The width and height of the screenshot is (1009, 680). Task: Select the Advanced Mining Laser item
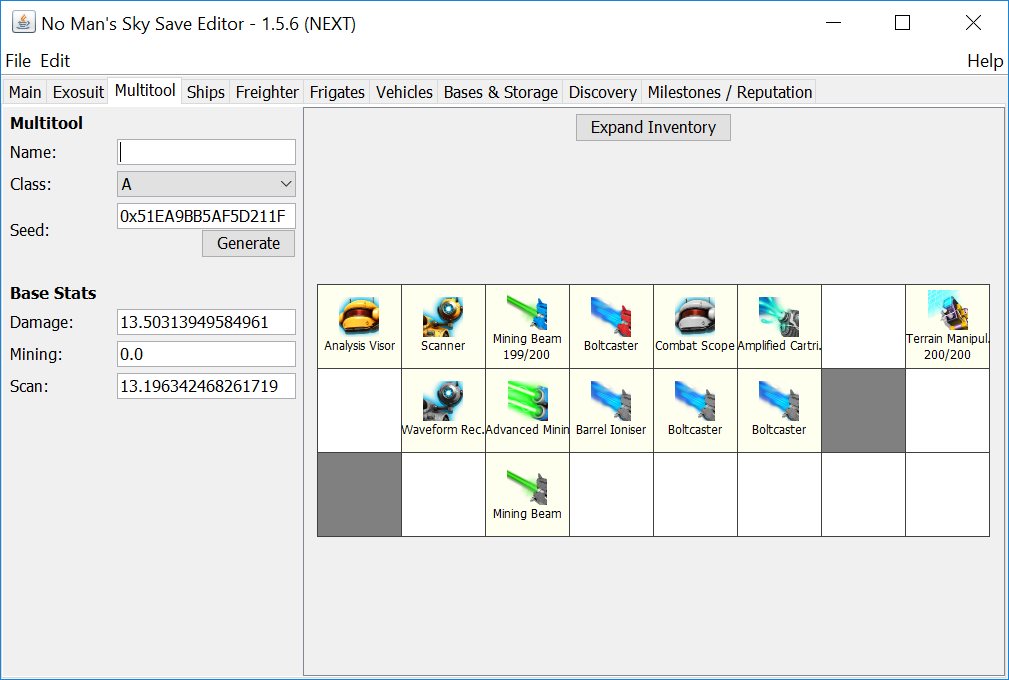coord(527,410)
